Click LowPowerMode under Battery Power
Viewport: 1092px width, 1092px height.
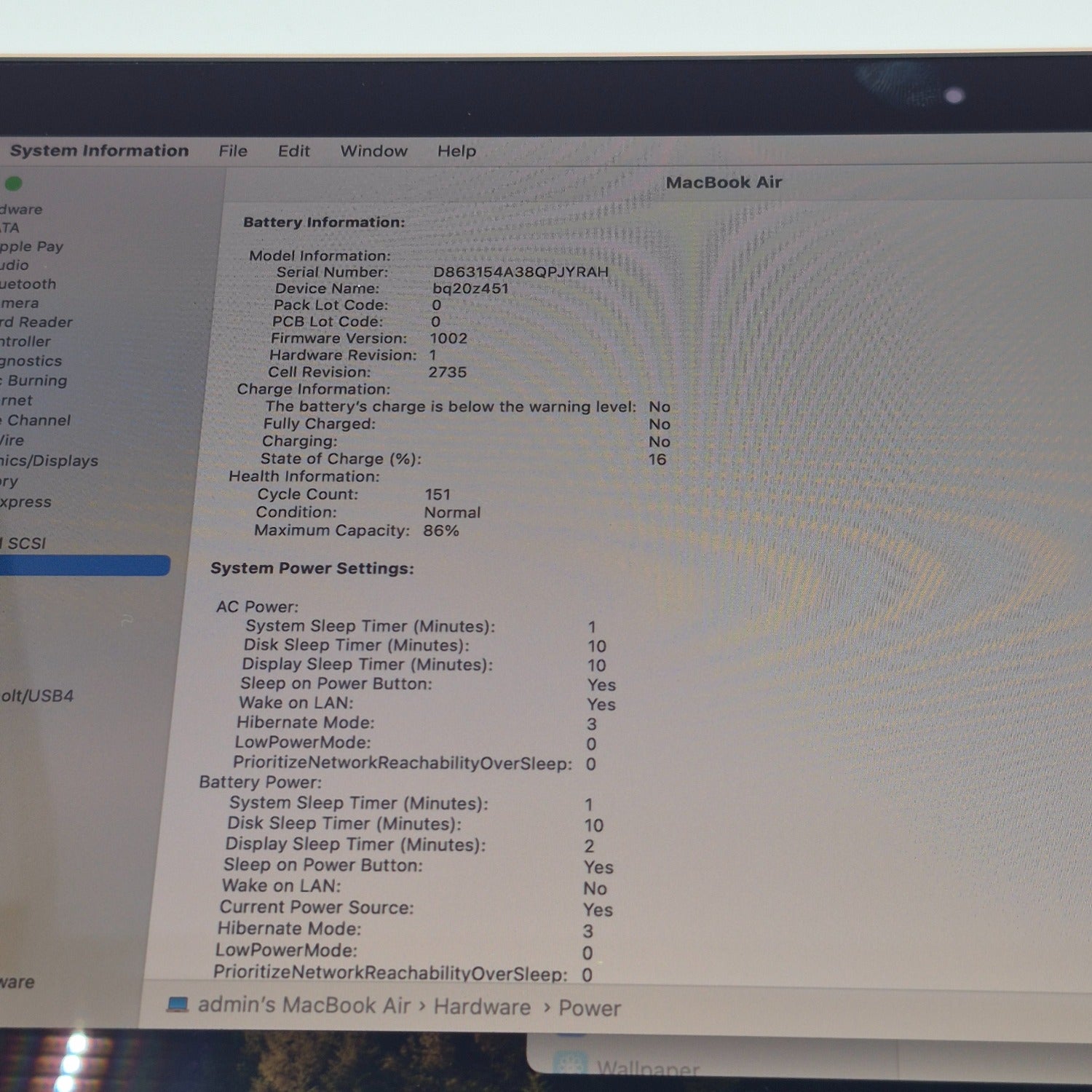pyautogui.click(x=286, y=950)
